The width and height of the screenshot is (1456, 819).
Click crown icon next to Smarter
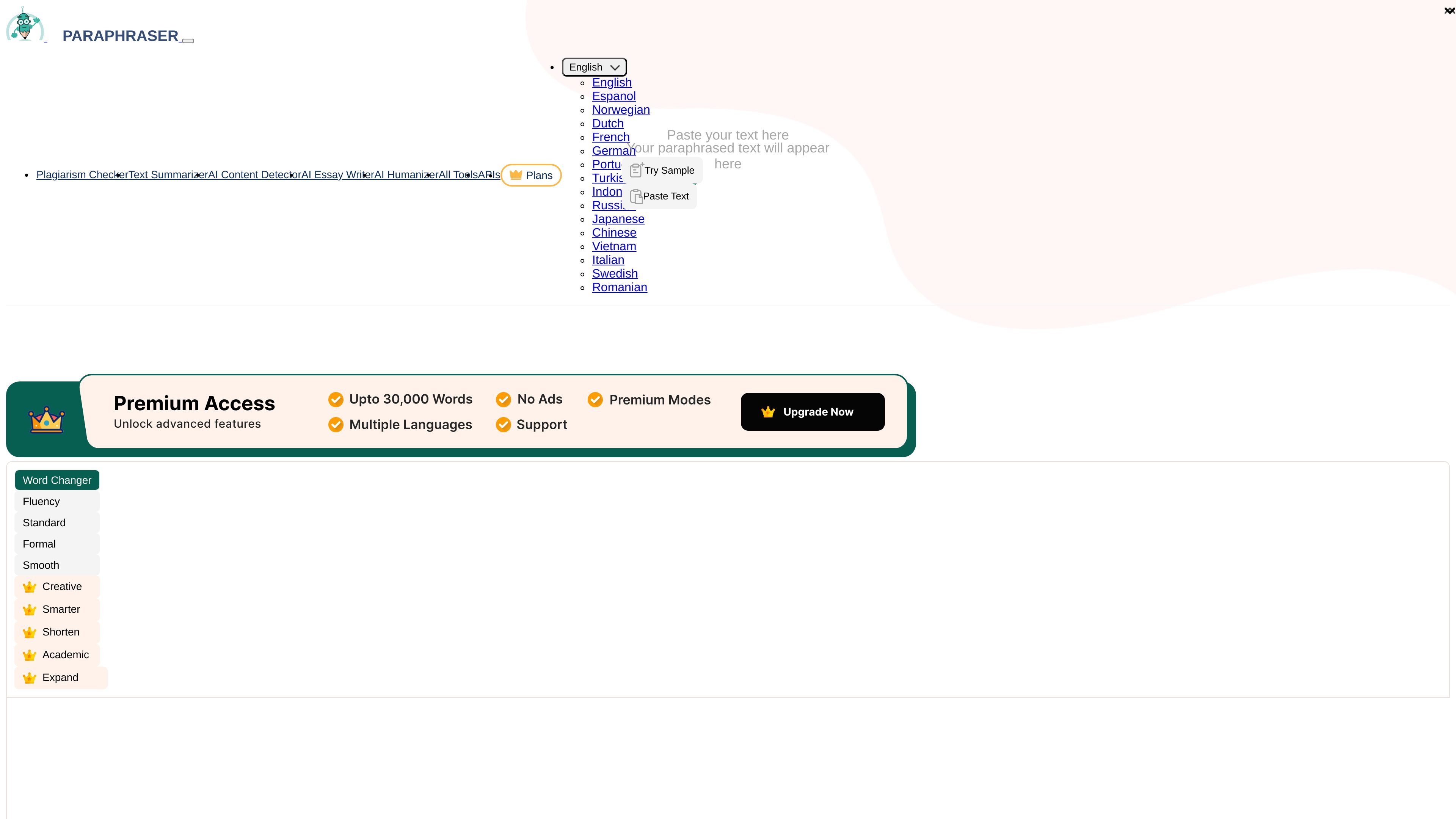pos(30,610)
